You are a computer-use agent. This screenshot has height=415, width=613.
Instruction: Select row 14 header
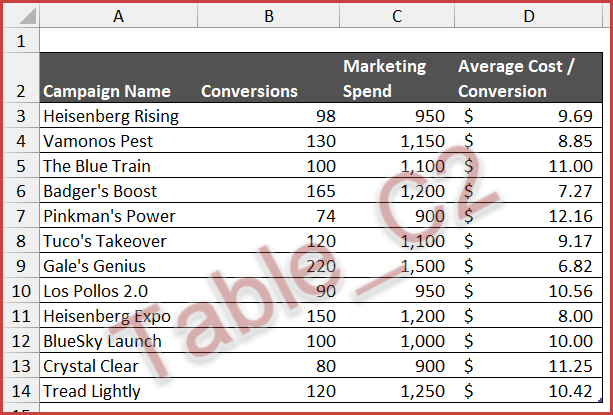pyautogui.click(x=20, y=391)
